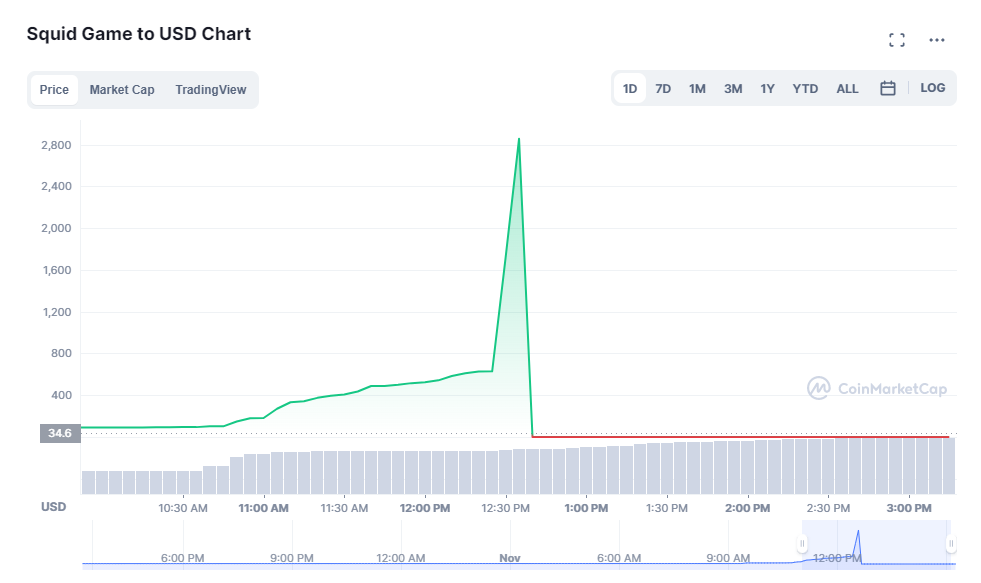Grab the right handle of range navigator
This screenshot has height=583, width=981.
coord(951,544)
